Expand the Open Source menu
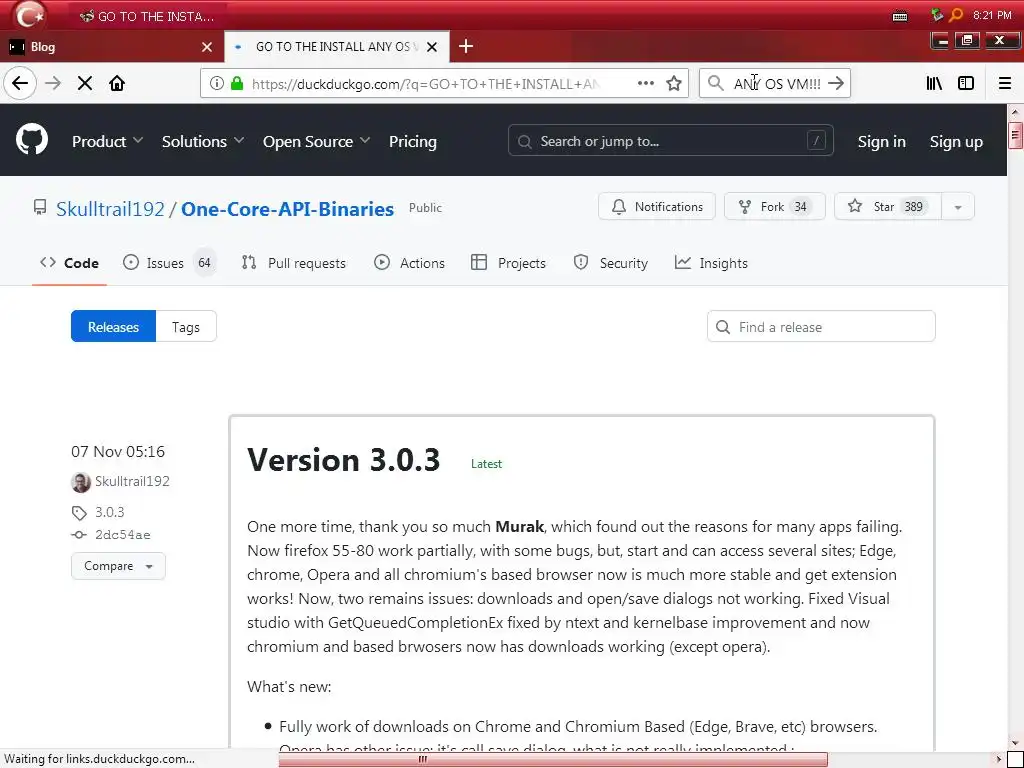 (x=316, y=142)
